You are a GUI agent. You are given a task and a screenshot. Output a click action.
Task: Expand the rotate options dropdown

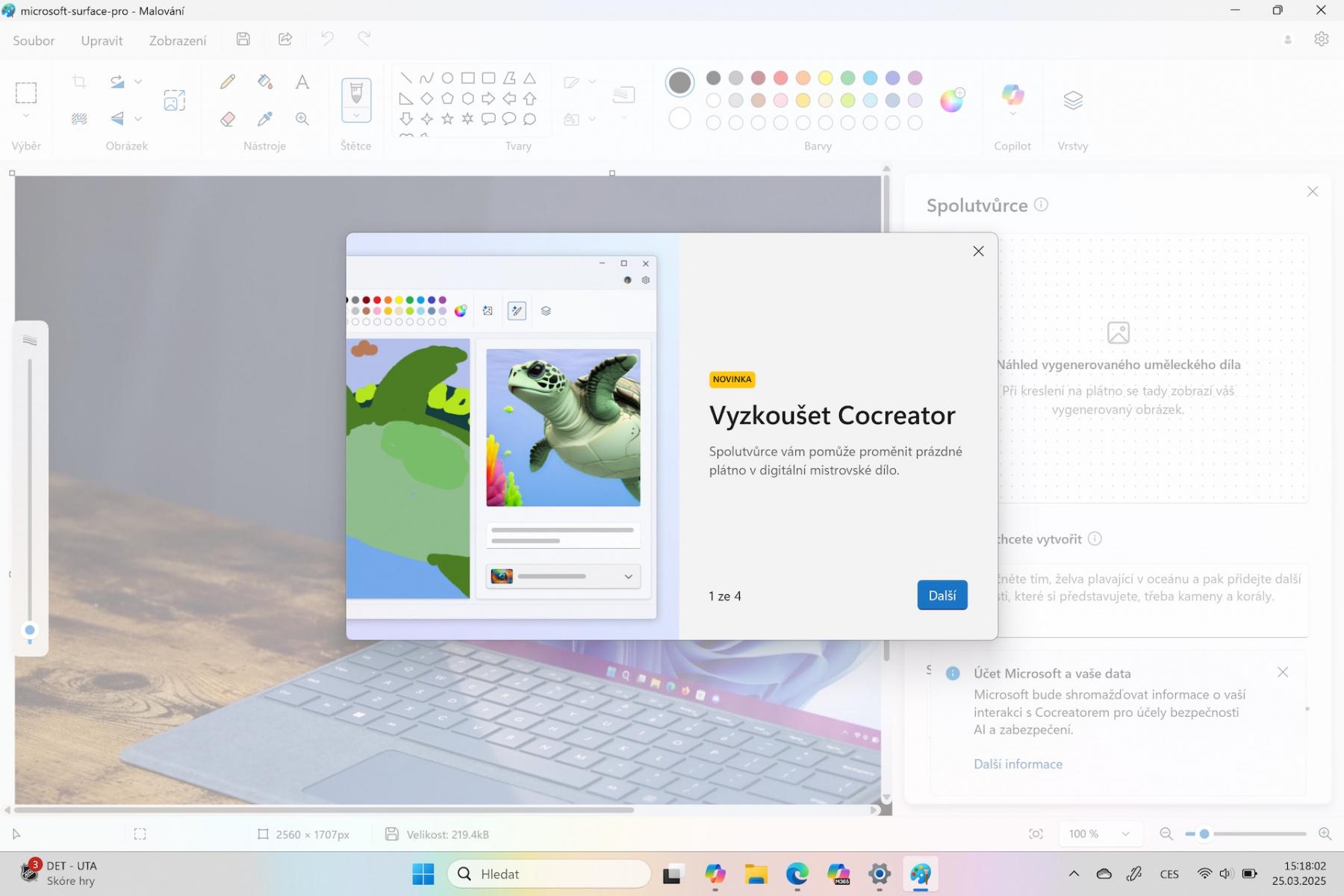pyautogui.click(x=138, y=81)
